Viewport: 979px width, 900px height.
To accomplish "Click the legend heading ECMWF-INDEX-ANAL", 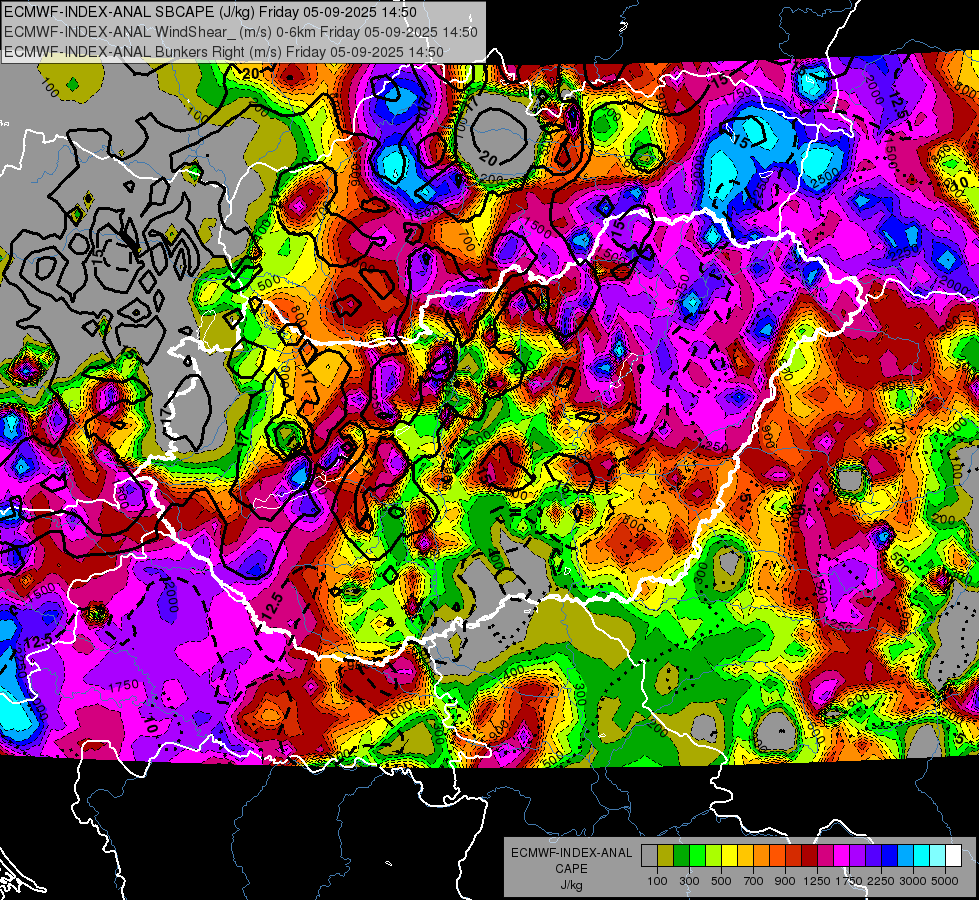I will click(571, 853).
